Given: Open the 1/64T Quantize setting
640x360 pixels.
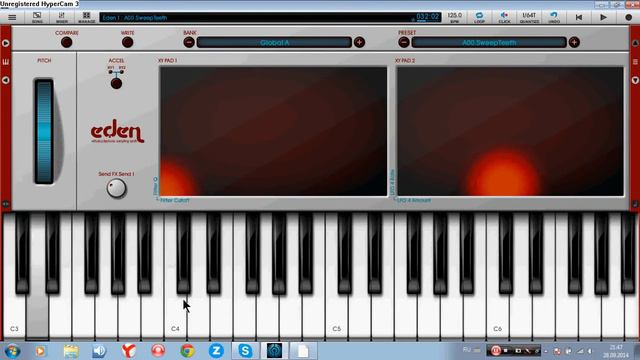Looking at the screenshot, I should 529,18.
